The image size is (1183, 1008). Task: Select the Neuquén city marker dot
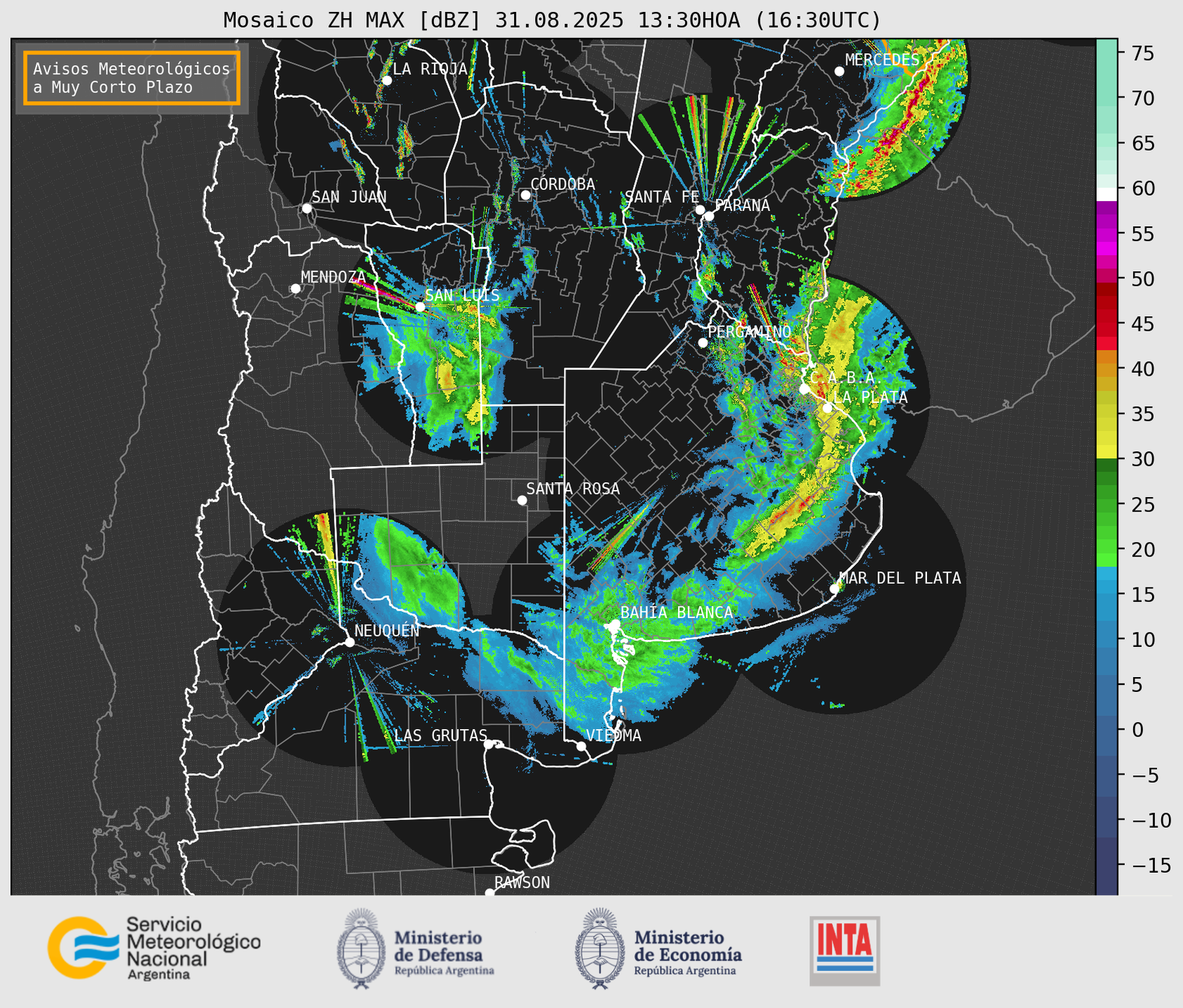[x=349, y=642]
